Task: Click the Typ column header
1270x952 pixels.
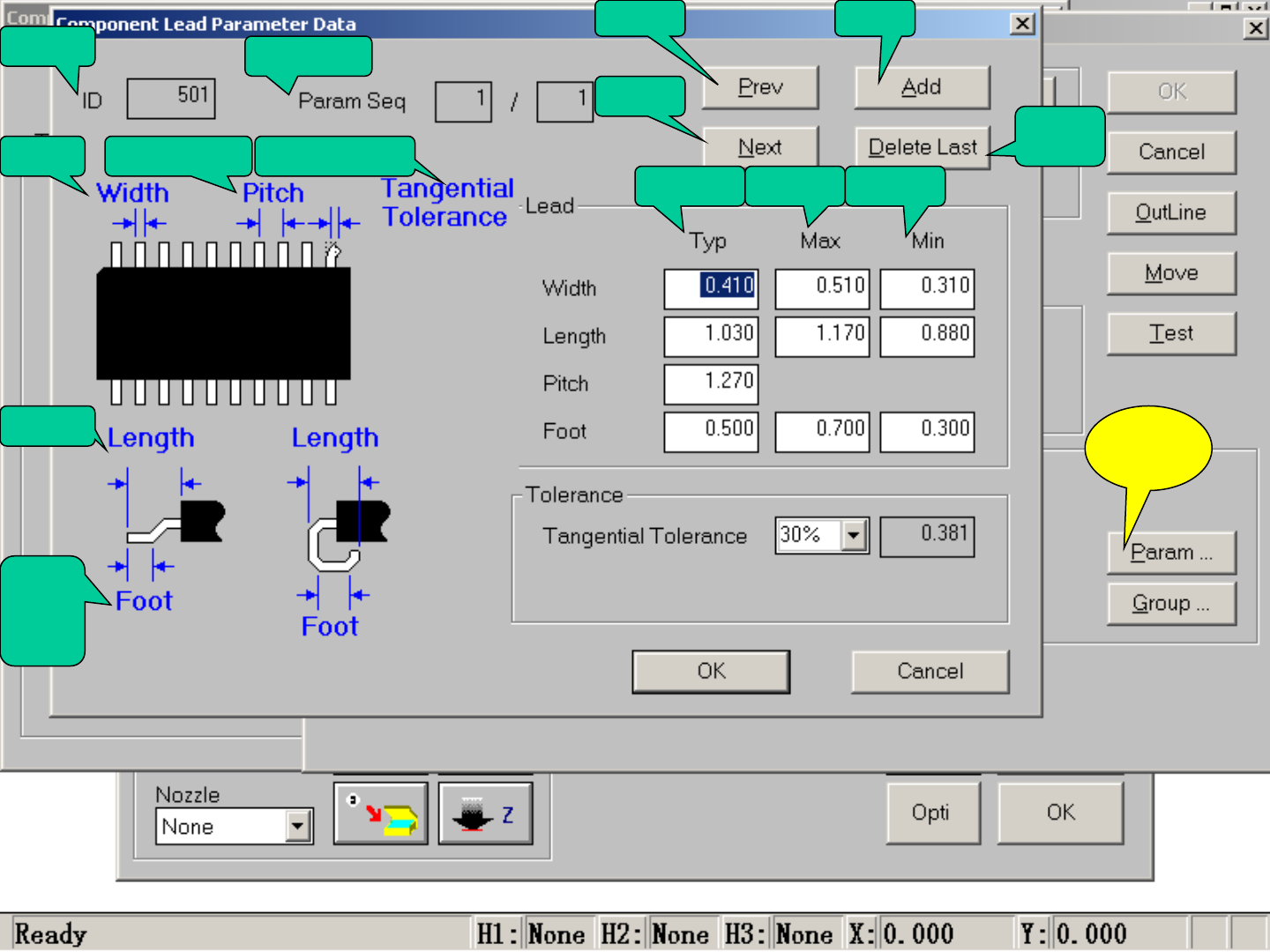Action: coord(708,241)
